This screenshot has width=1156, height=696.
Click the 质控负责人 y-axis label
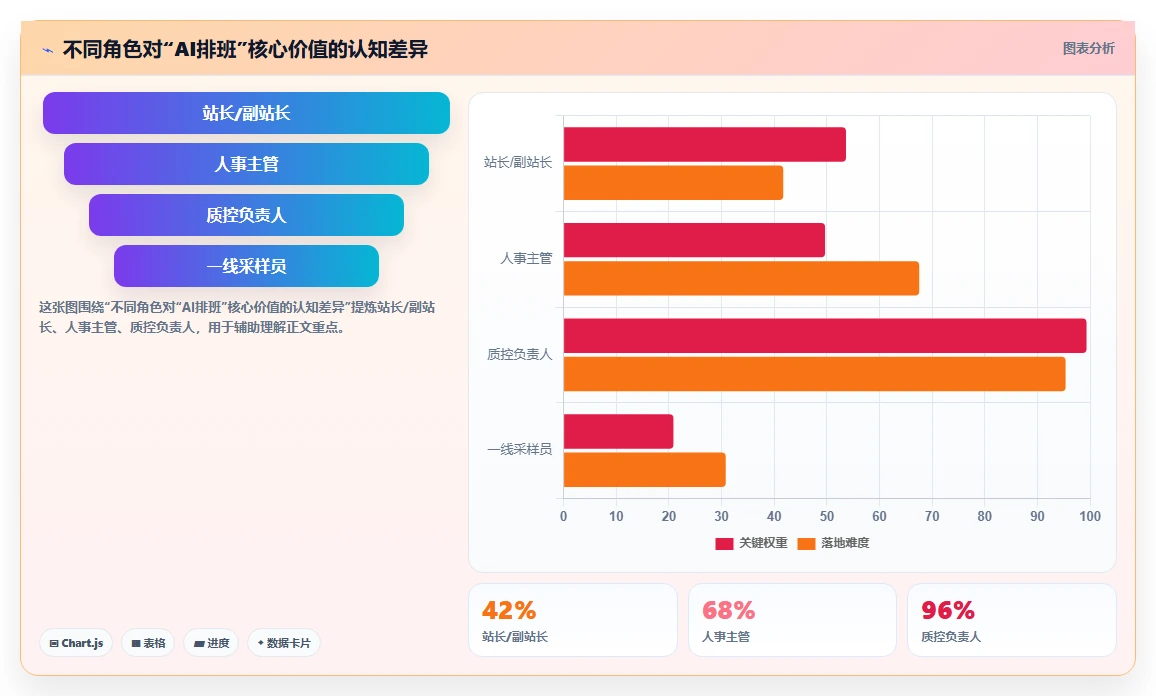[x=519, y=354]
